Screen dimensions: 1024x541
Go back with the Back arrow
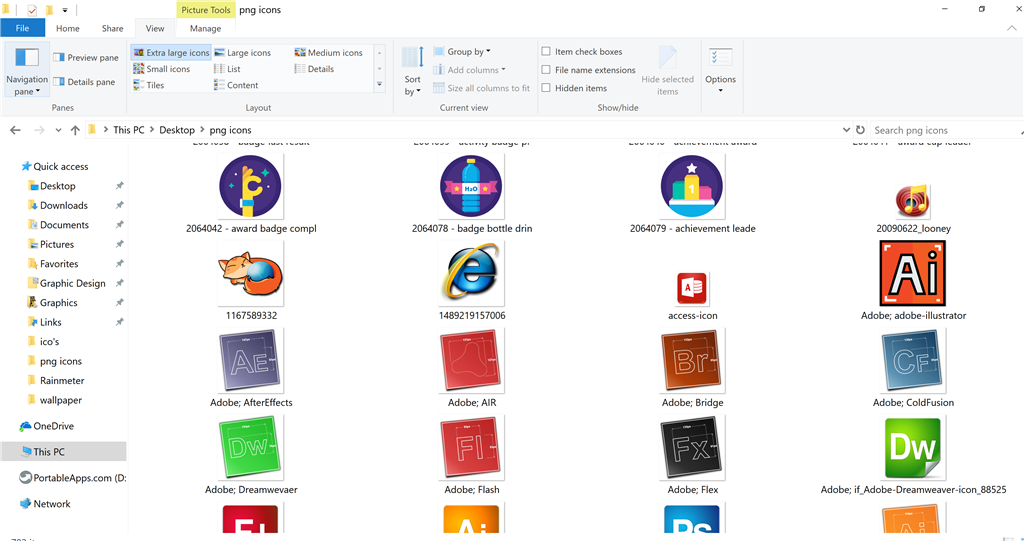point(16,130)
